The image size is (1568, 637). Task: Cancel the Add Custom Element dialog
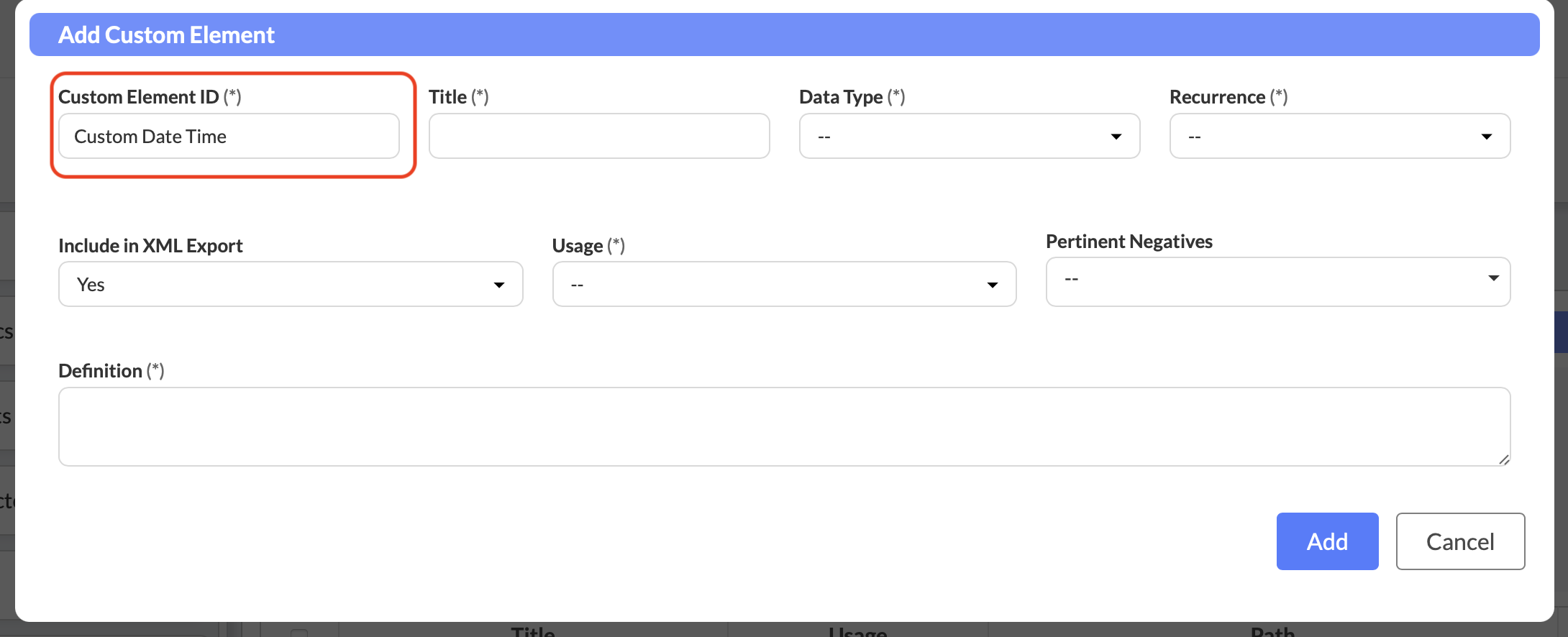[1459, 541]
